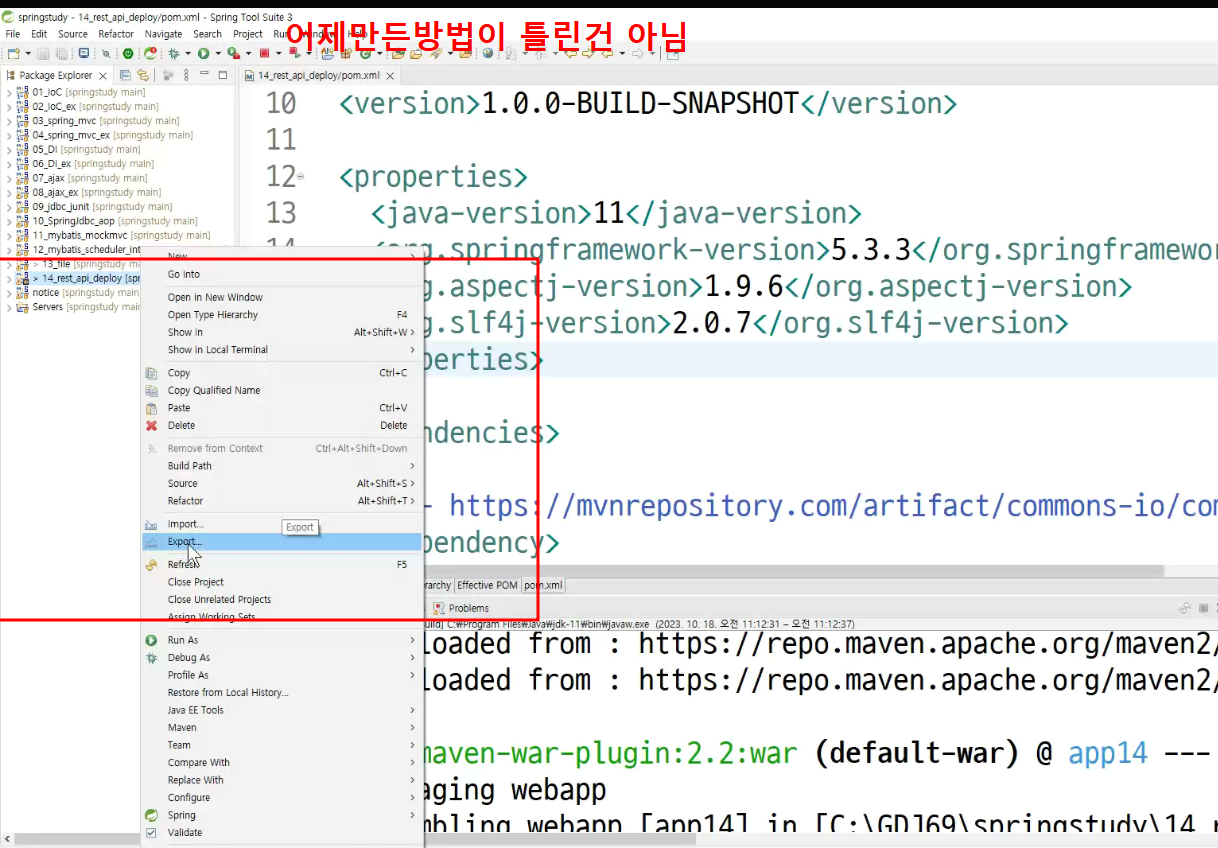
Task: Collapse the properties element fold marker
Action: click(301, 178)
